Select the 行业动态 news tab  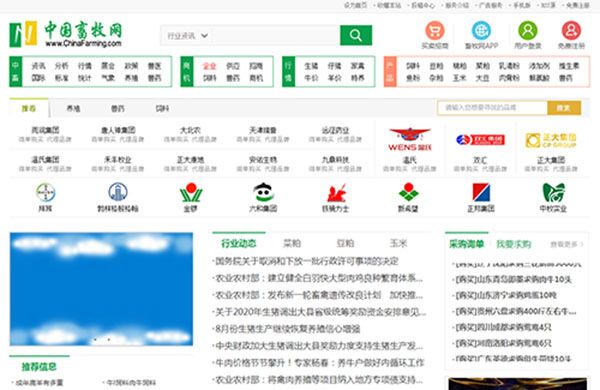pos(239,243)
